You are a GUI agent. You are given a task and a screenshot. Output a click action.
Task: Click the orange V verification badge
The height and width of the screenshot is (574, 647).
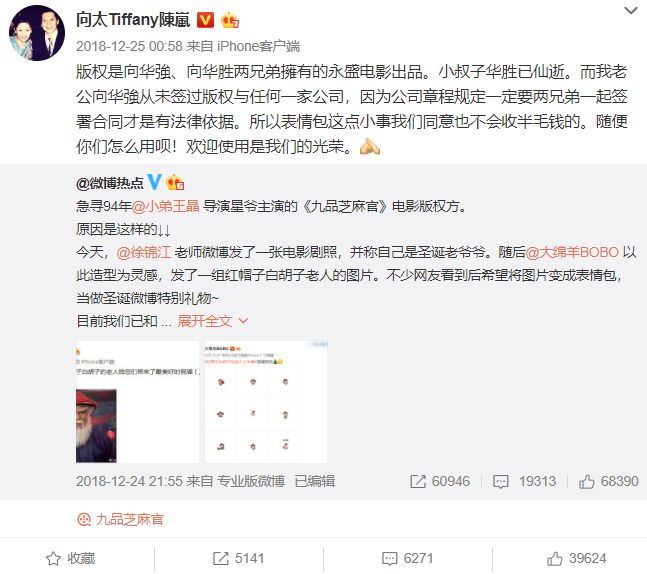[205, 20]
